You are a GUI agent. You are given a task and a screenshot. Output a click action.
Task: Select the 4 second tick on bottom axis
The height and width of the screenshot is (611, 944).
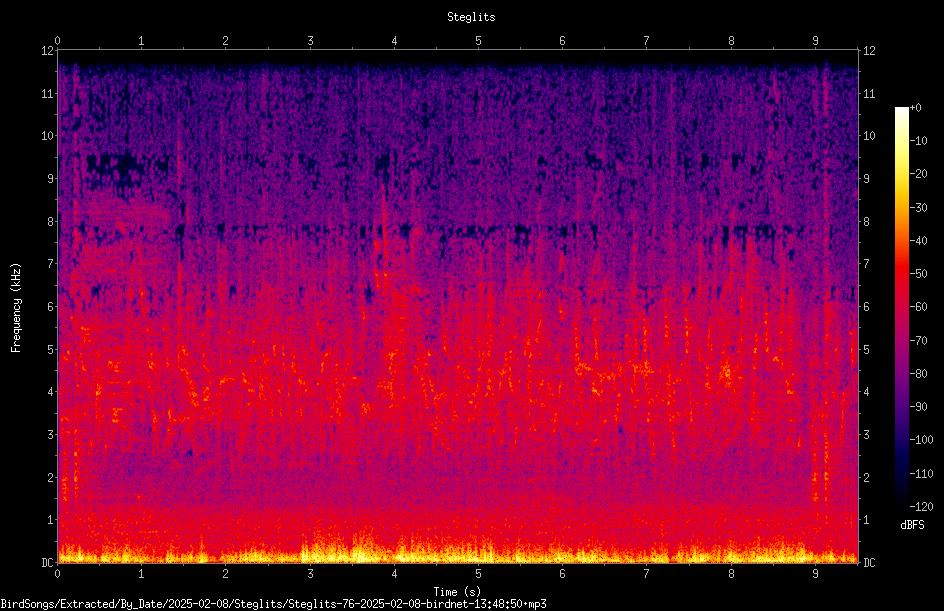[x=394, y=574]
